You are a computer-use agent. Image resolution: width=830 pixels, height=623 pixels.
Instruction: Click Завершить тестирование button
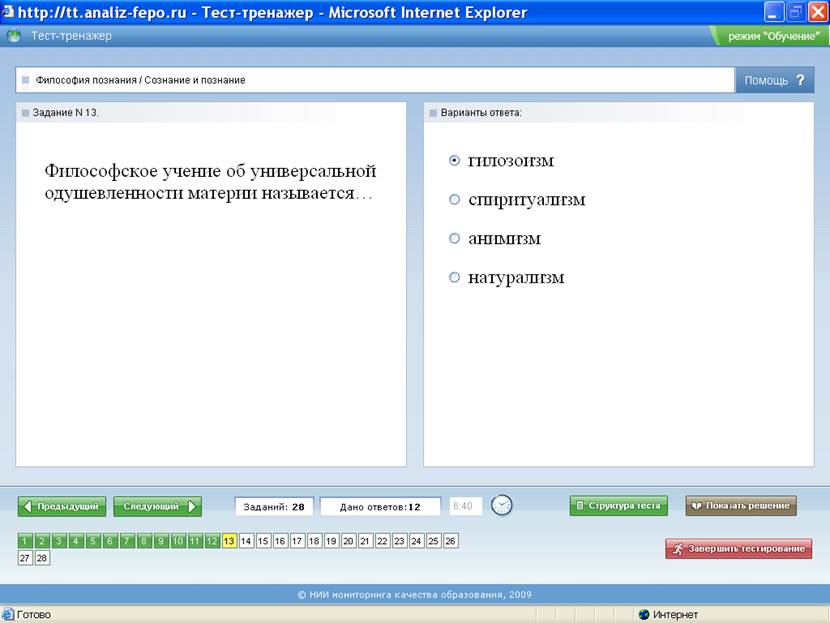tap(738, 549)
